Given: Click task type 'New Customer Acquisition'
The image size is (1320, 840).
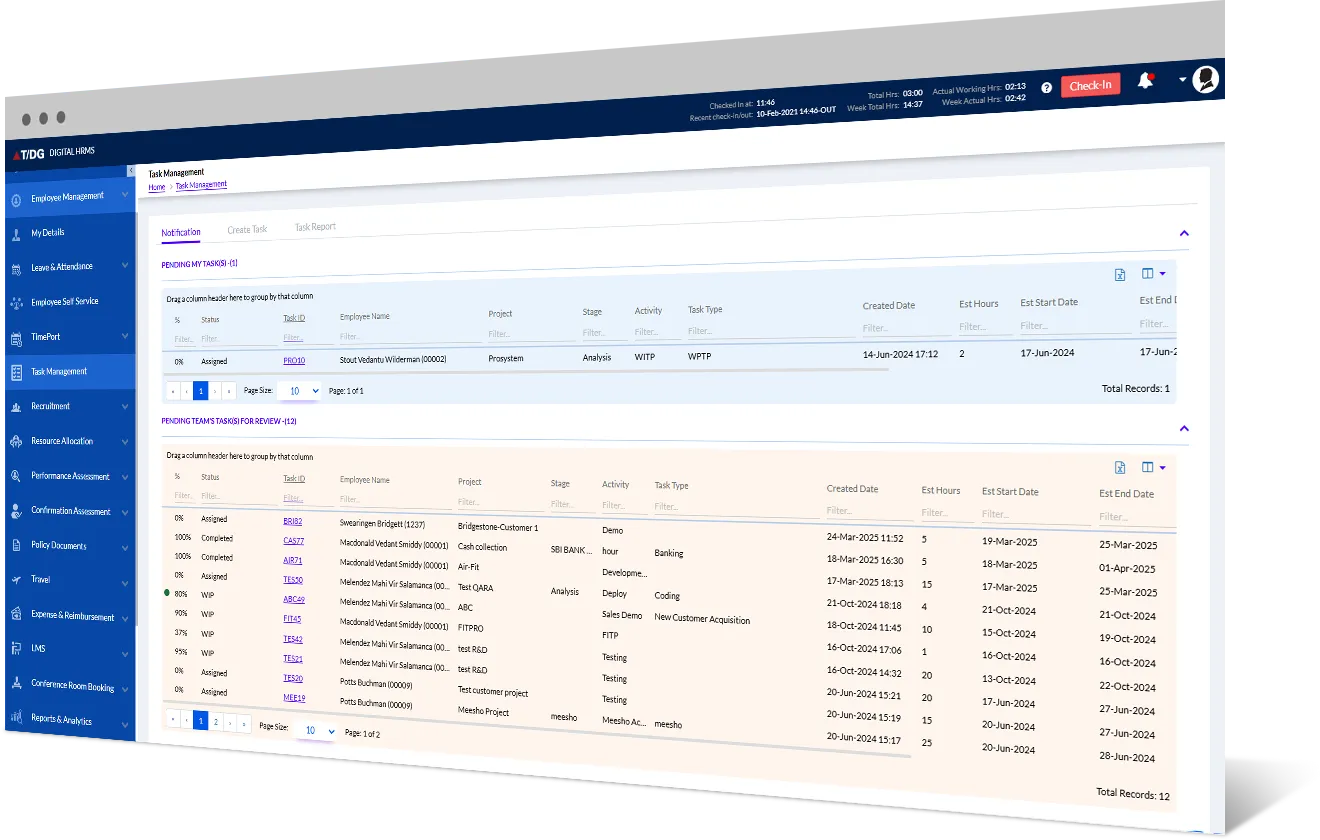Looking at the screenshot, I should [x=702, y=619].
